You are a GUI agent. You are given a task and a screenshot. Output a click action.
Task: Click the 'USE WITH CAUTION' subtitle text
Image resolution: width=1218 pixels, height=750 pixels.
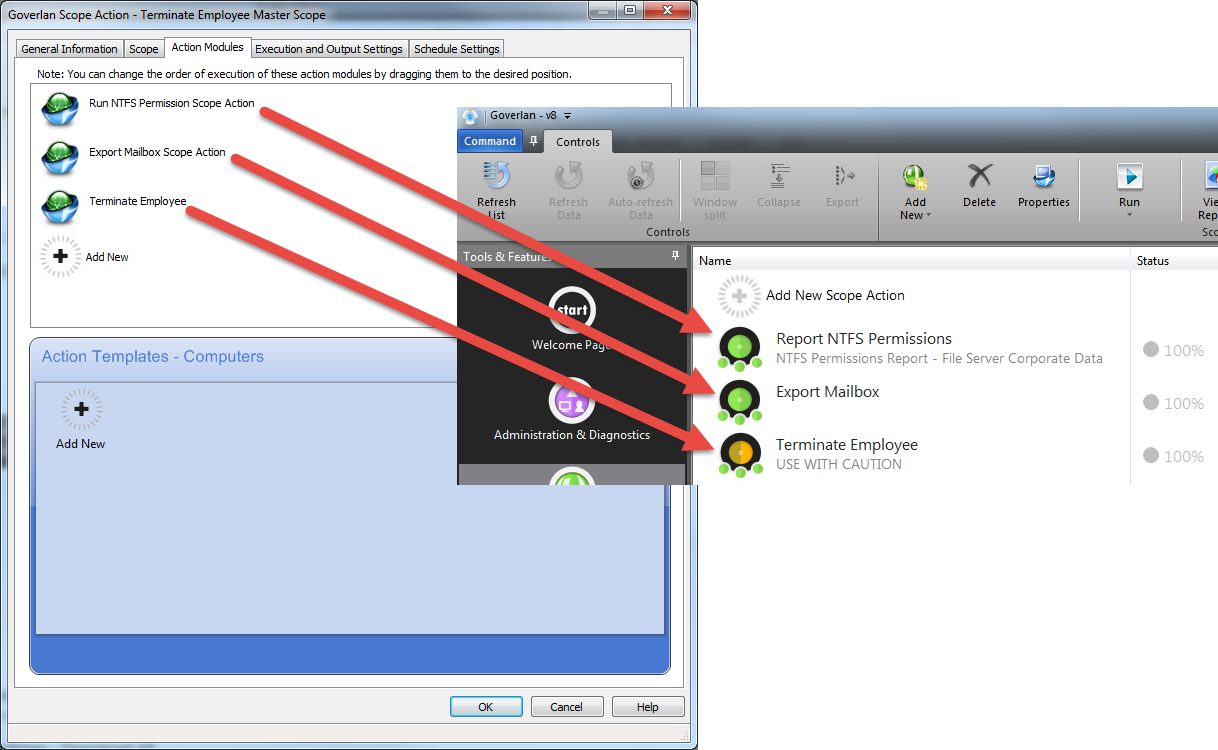coord(839,464)
